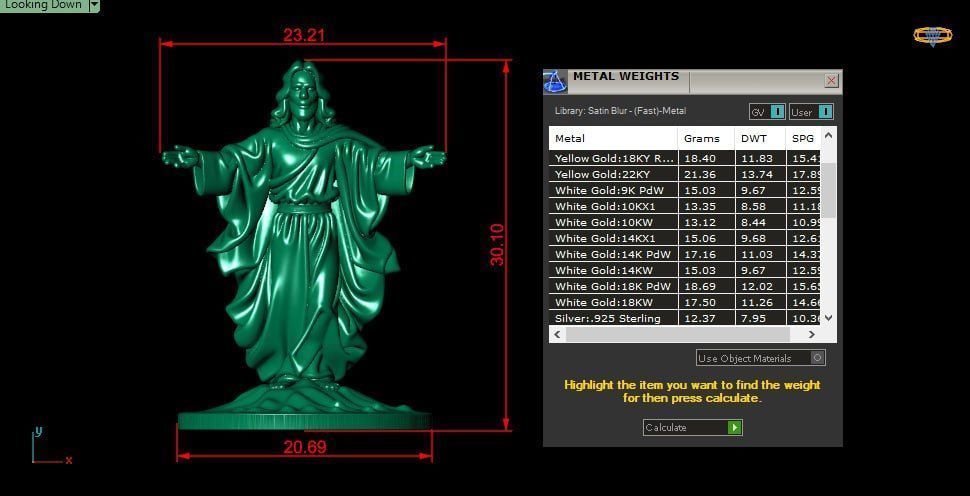Select the Yellow Gold:22KY row
970x496 pixels.
click(685, 174)
